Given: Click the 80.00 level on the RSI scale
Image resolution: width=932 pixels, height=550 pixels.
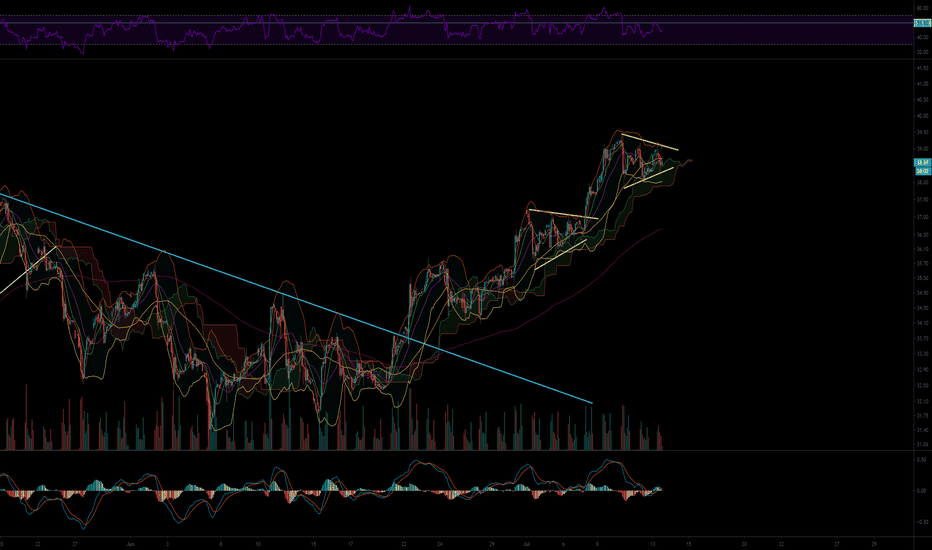Looking at the screenshot, I should pyautogui.click(x=923, y=8).
